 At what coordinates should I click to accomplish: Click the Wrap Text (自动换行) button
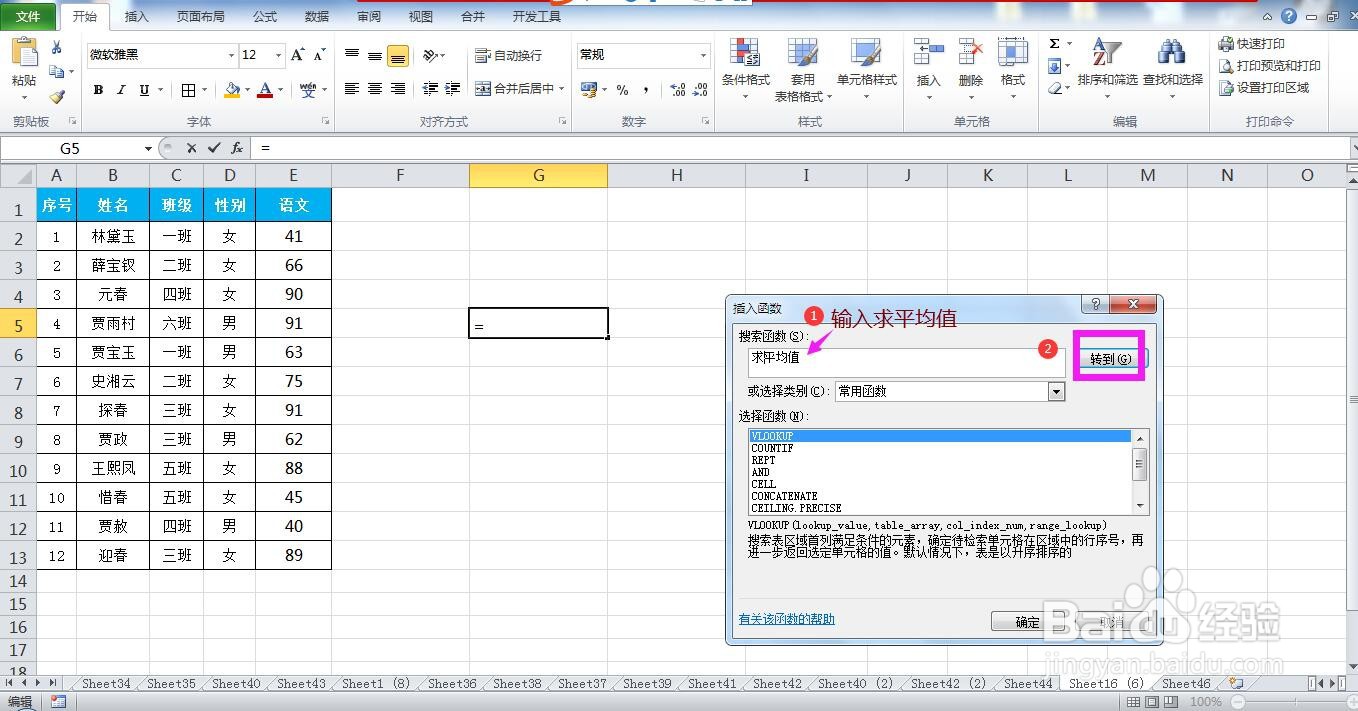coord(509,55)
